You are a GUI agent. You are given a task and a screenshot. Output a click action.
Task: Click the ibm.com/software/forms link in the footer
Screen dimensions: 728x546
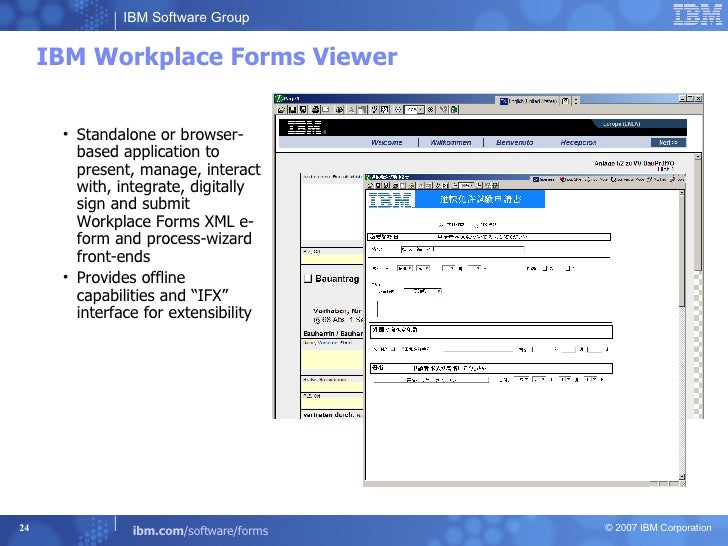(x=200, y=531)
